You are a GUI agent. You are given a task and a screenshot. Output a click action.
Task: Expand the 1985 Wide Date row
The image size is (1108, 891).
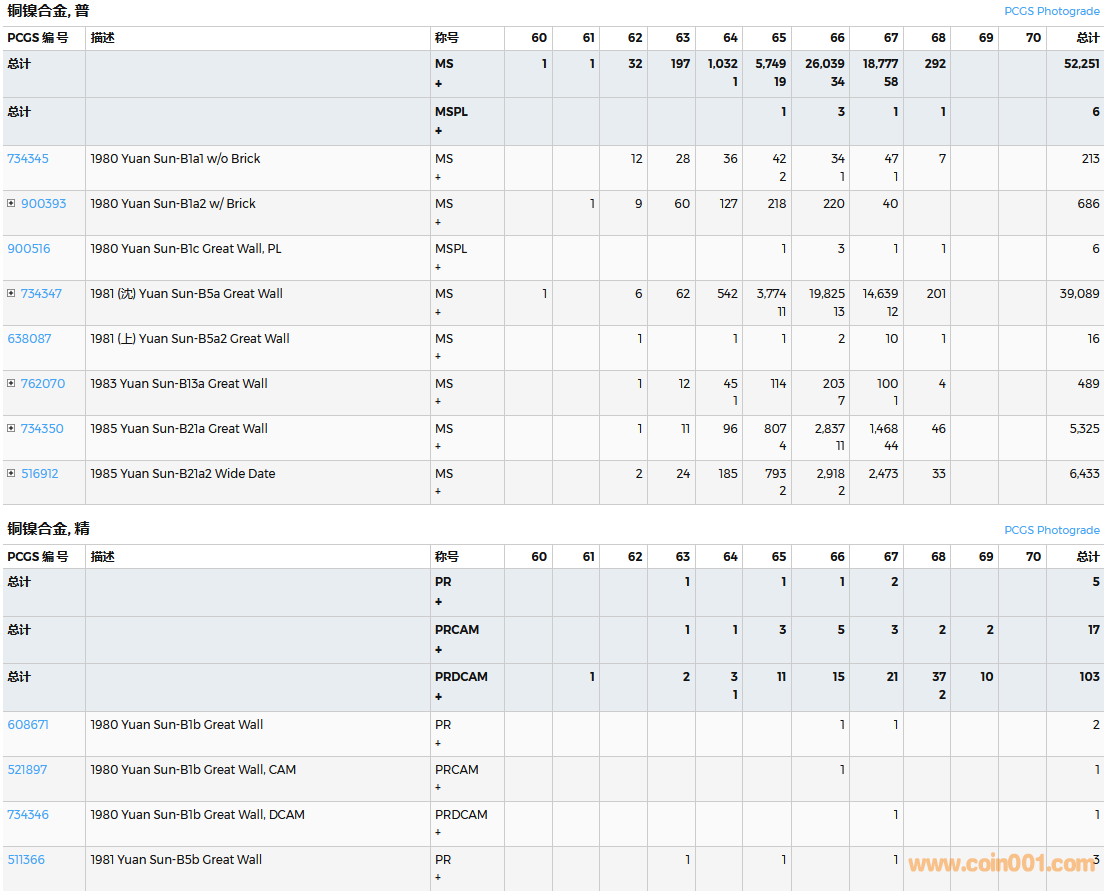pyautogui.click(x=11, y=473)
